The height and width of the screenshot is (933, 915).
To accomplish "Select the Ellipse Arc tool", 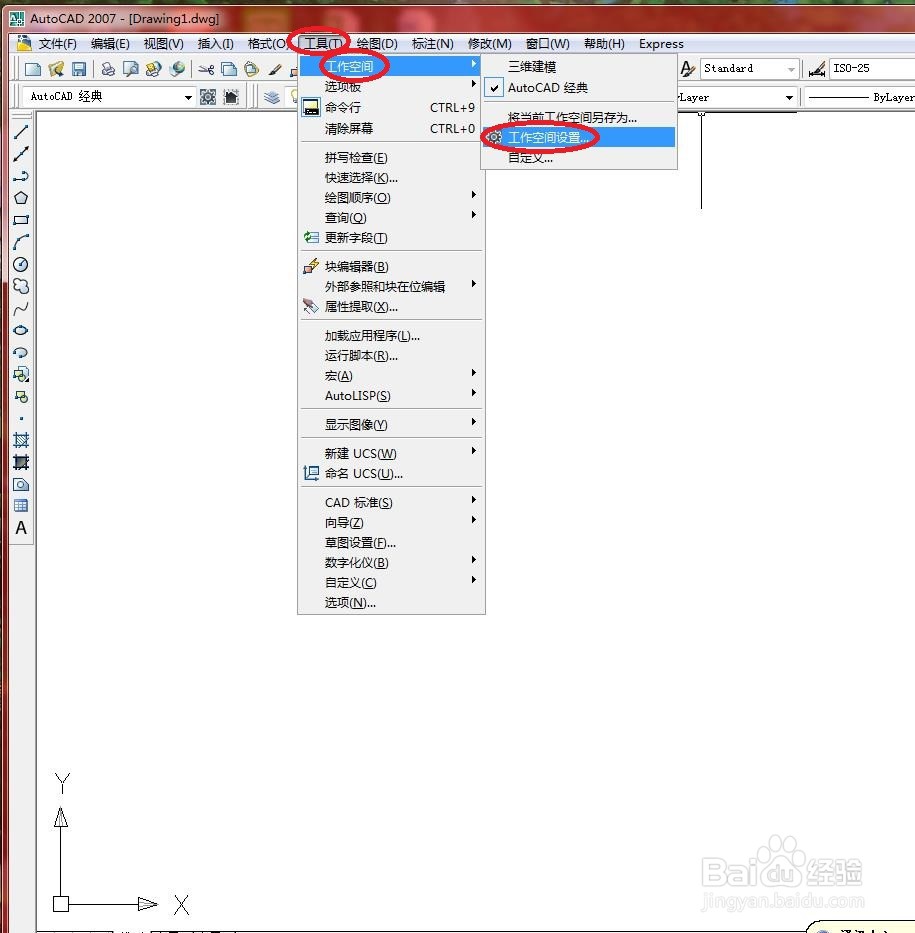I will tap(21, 352).
